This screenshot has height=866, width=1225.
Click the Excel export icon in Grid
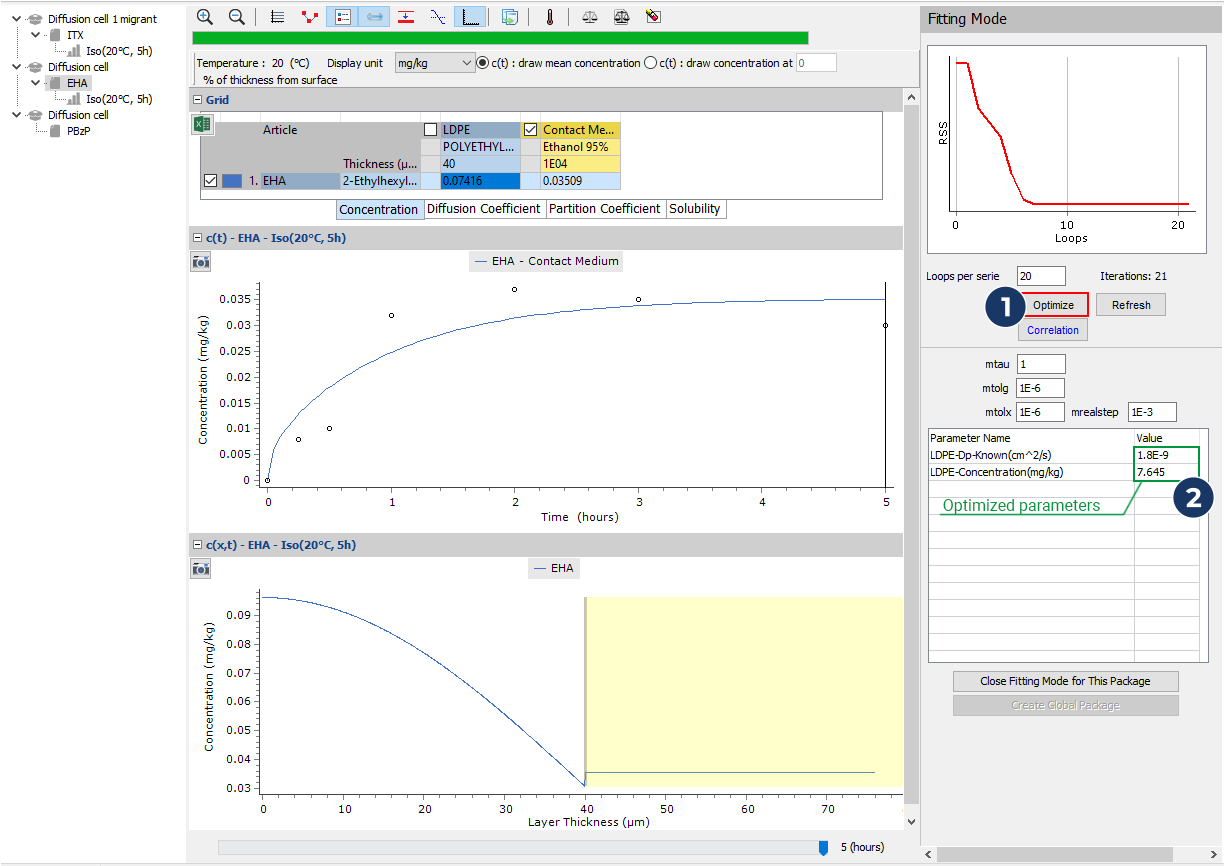pos(200,125)
